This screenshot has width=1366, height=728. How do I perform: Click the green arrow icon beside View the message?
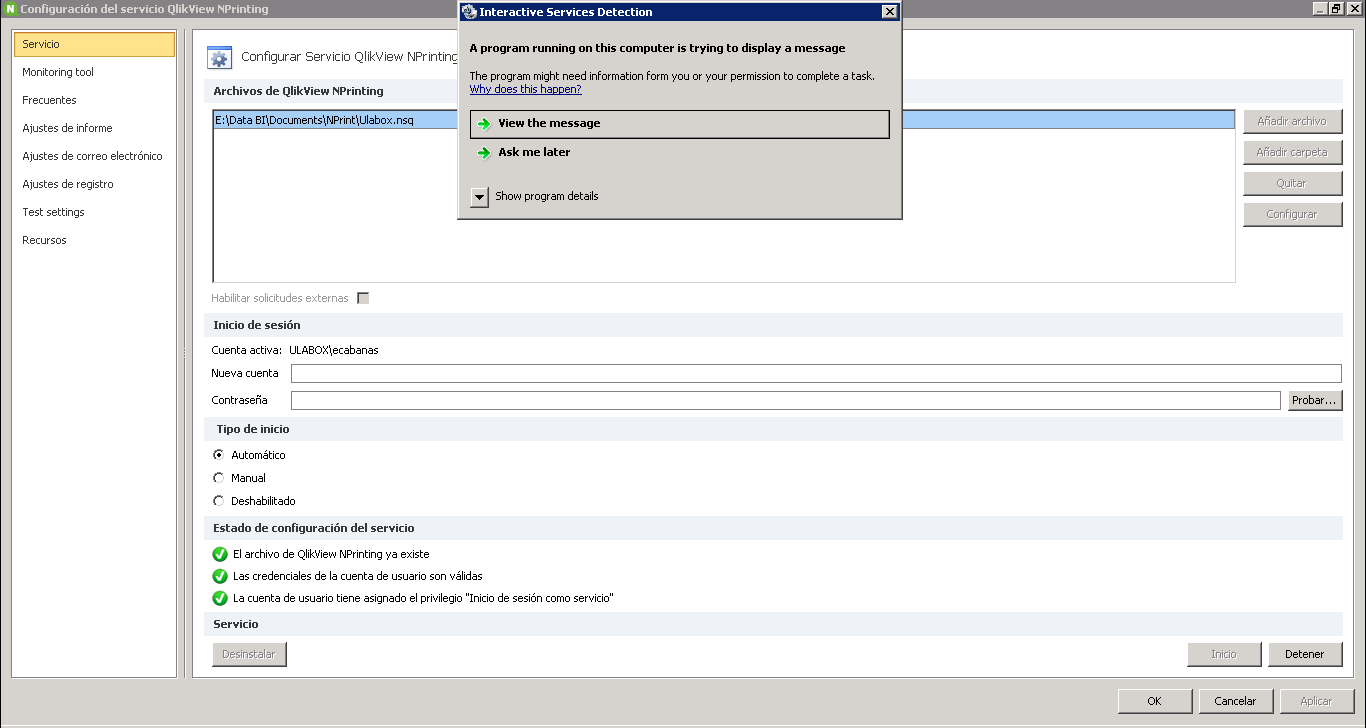(x=484, y=124)
